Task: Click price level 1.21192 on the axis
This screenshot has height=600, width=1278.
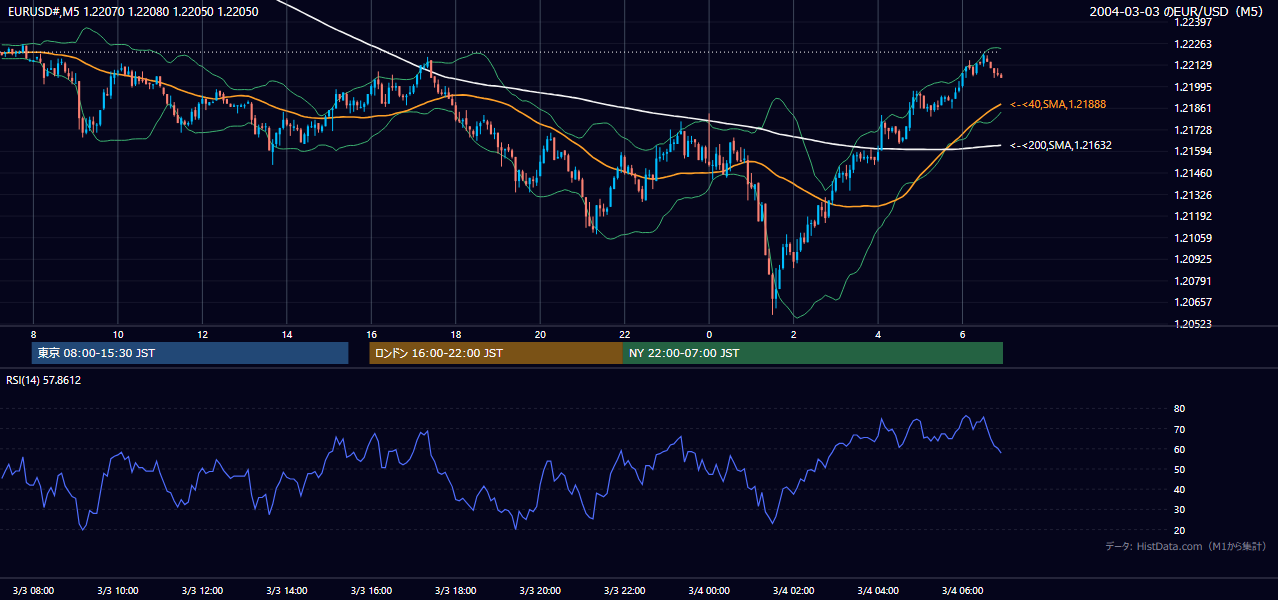Action: (1192, 216)
